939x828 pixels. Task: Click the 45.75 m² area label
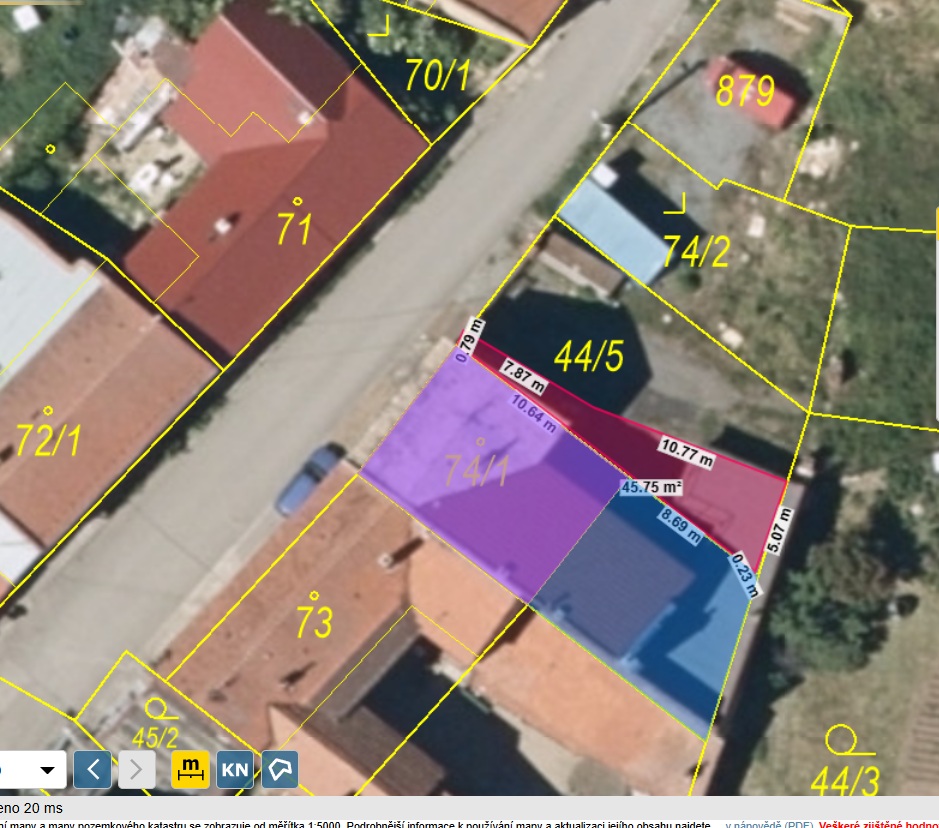(651, 488)
